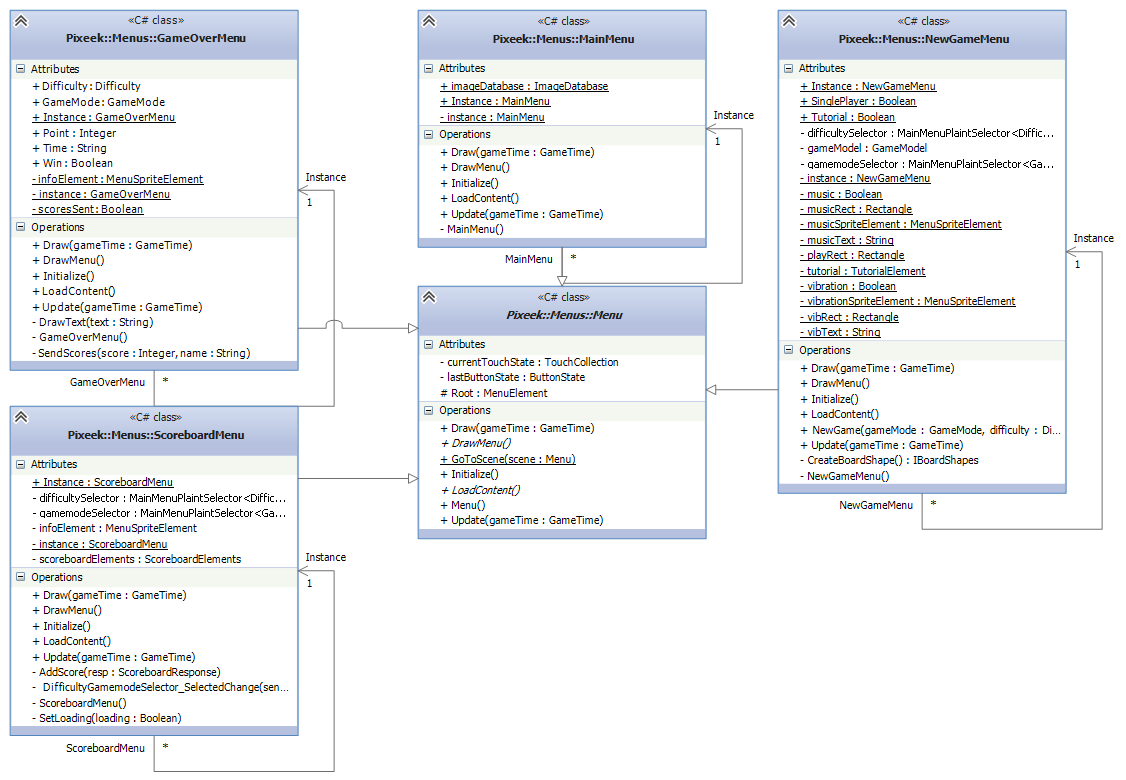Screen dimensions: 1126x780
Task: Collapse the Operations section in ScoreboardMenu
Action: tap(21, 578)
